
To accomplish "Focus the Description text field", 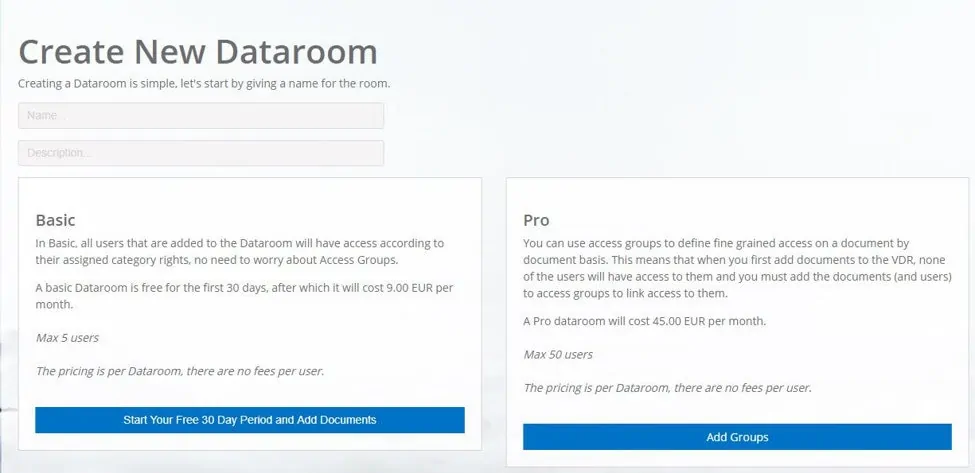I will tap(201, 153).
